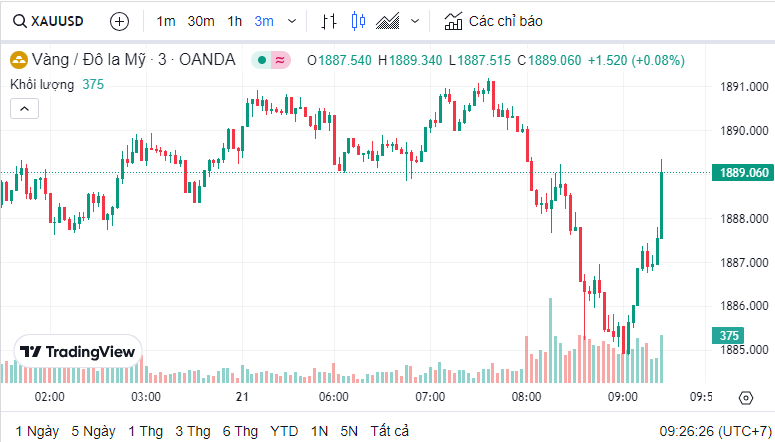Screen dimensions: 775x442
Task: Select candlestick chart style
Action: pyautogui.click(x=359, y=21)
